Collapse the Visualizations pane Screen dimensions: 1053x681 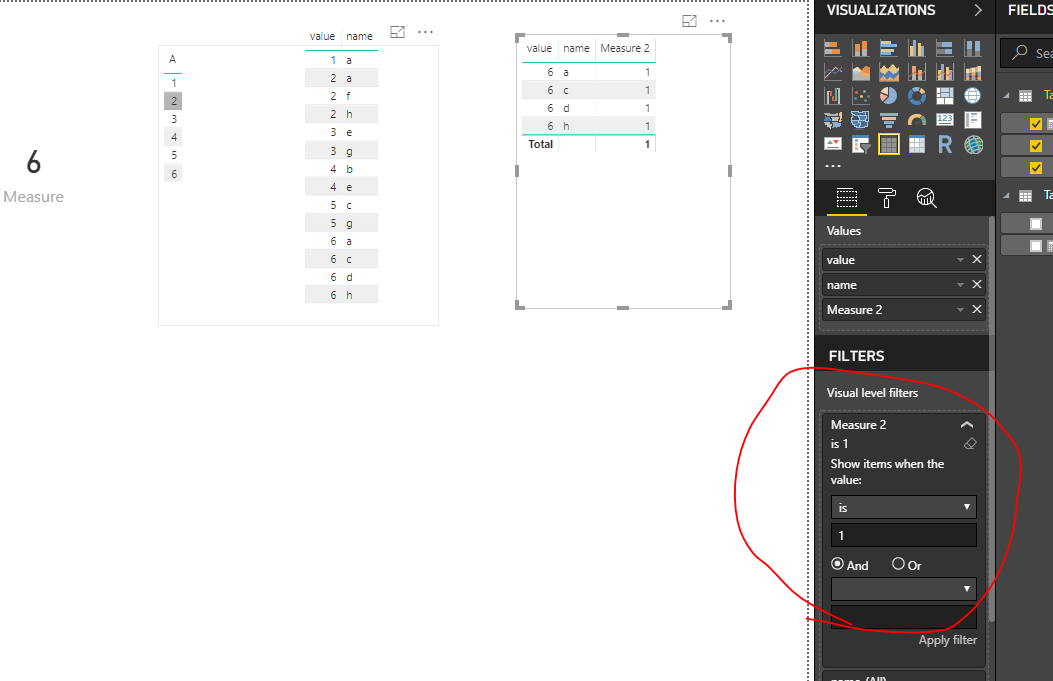coord(978,10)
